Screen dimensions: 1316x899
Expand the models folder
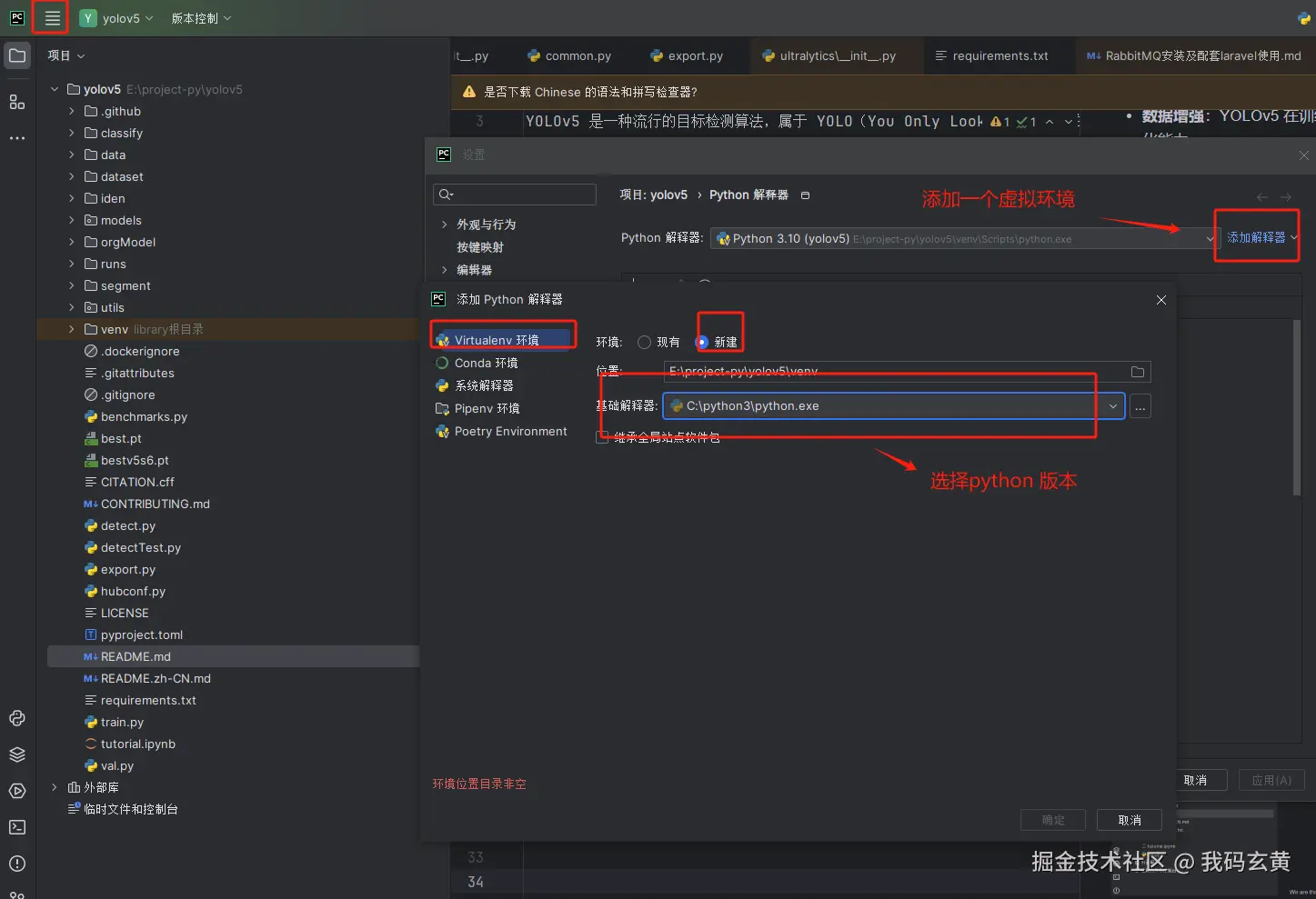(x=72, y=220)
